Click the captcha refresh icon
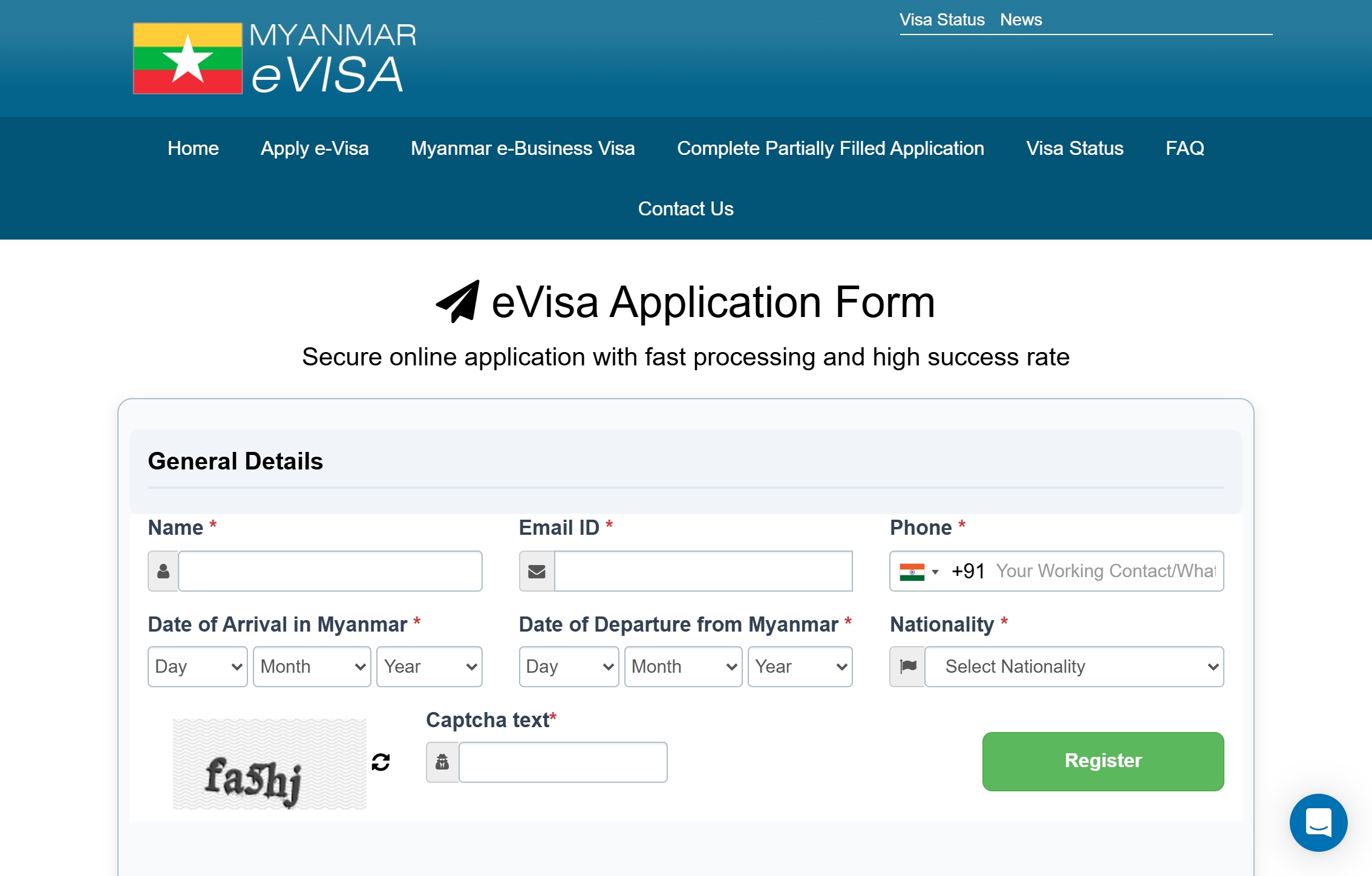The width and height of the screenshot is (1372, 876). coord(381,762)
